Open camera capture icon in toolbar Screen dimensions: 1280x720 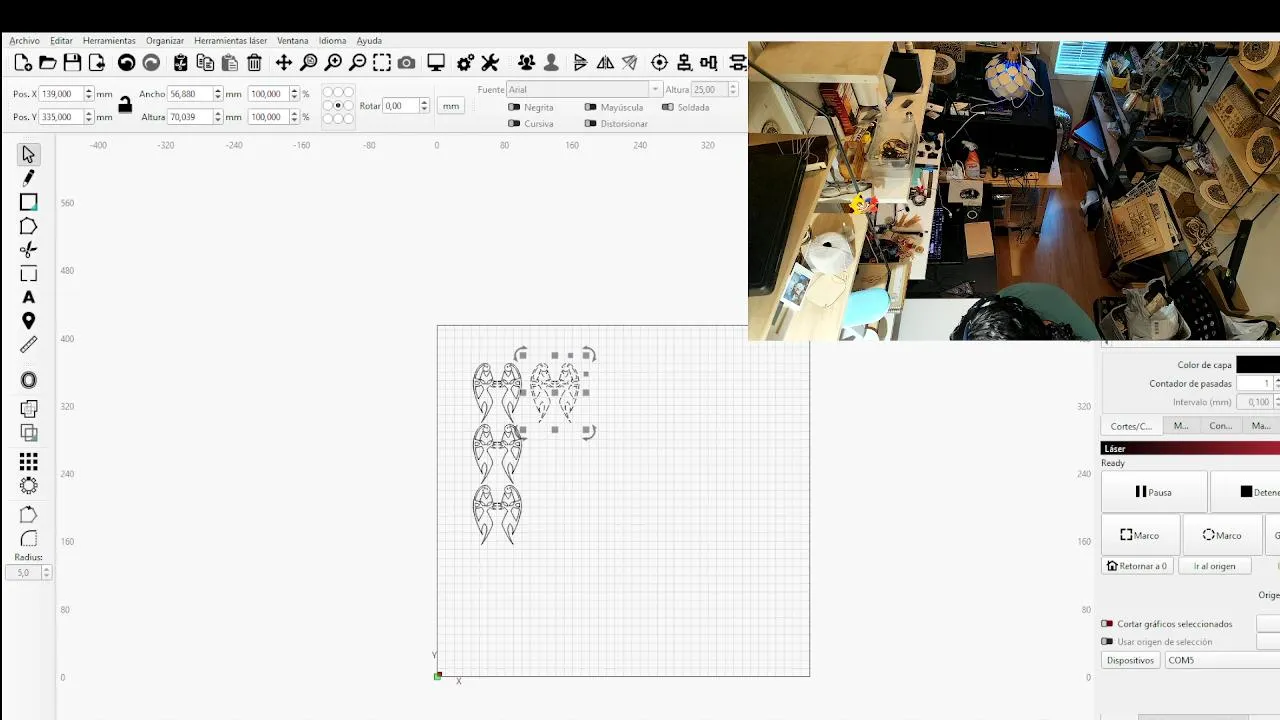pos(406,63)
